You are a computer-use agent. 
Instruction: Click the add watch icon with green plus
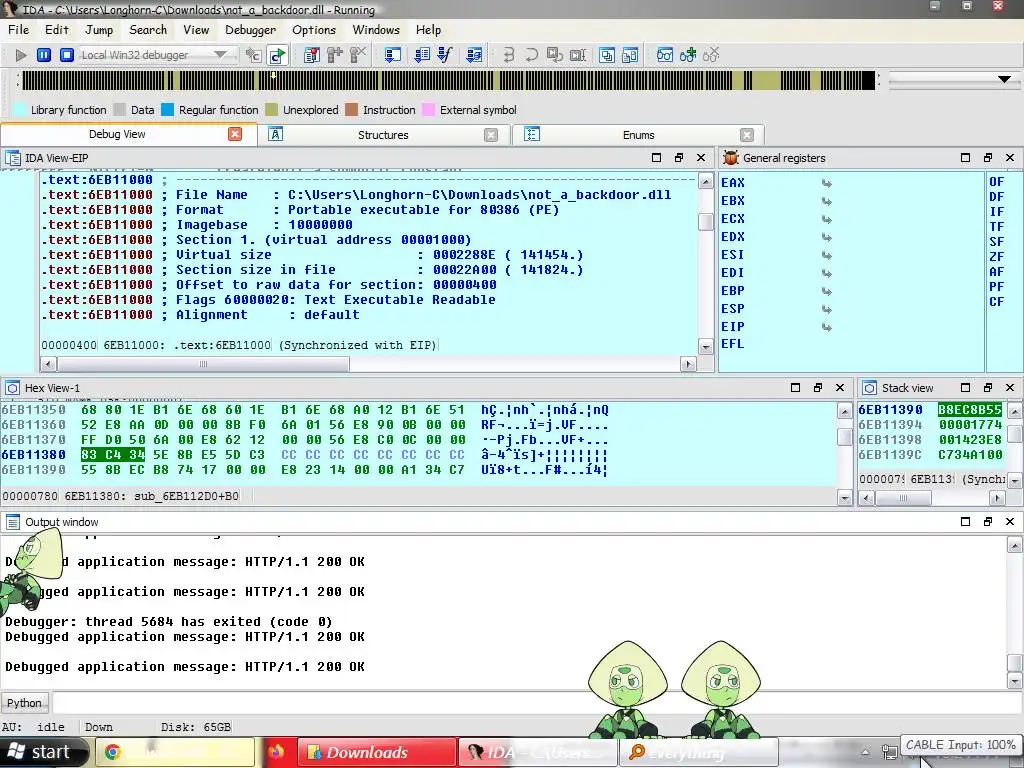click(x=688, y=56)
